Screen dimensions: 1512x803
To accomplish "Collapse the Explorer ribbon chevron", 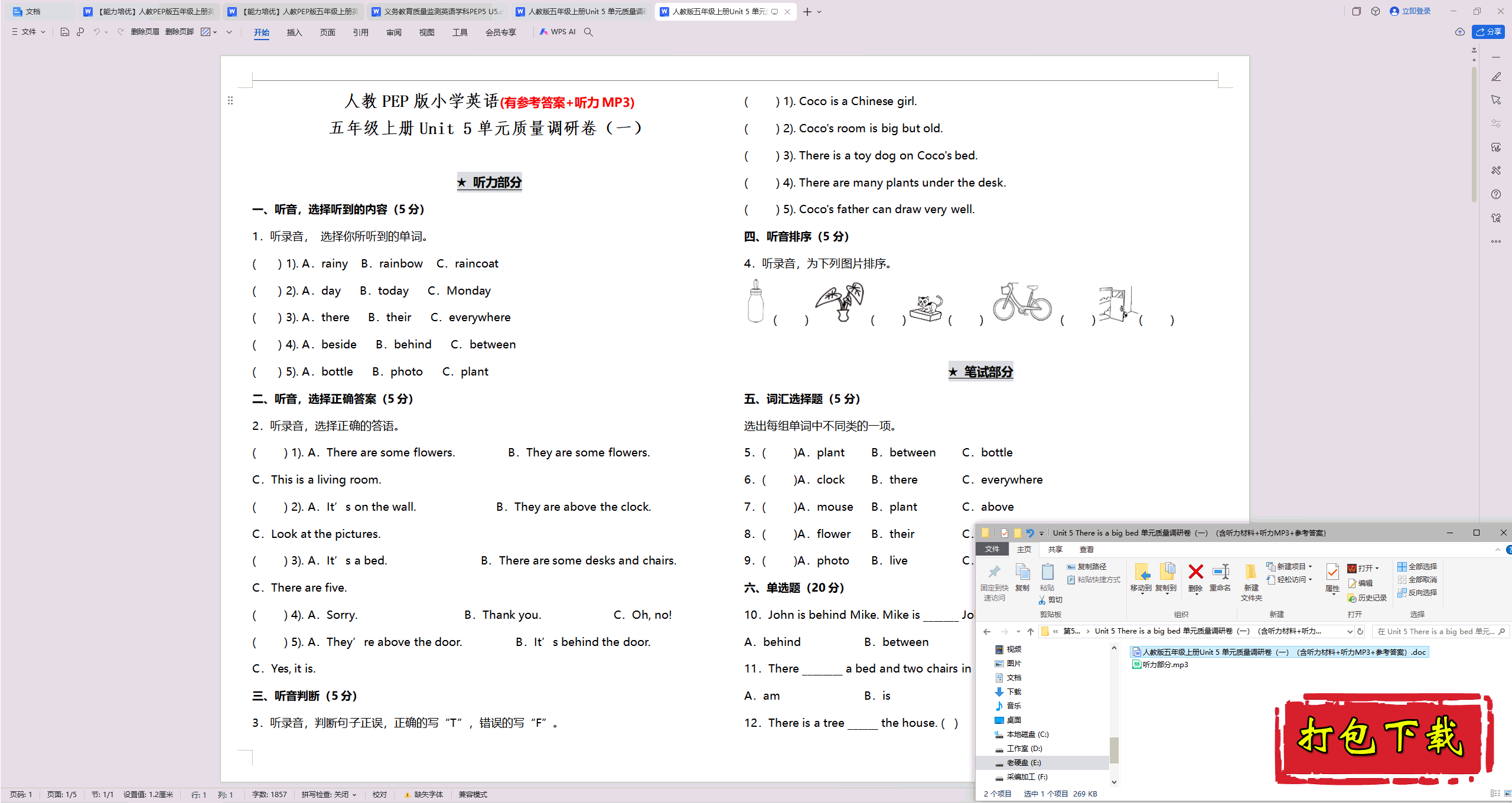I will click(1497, 550).
